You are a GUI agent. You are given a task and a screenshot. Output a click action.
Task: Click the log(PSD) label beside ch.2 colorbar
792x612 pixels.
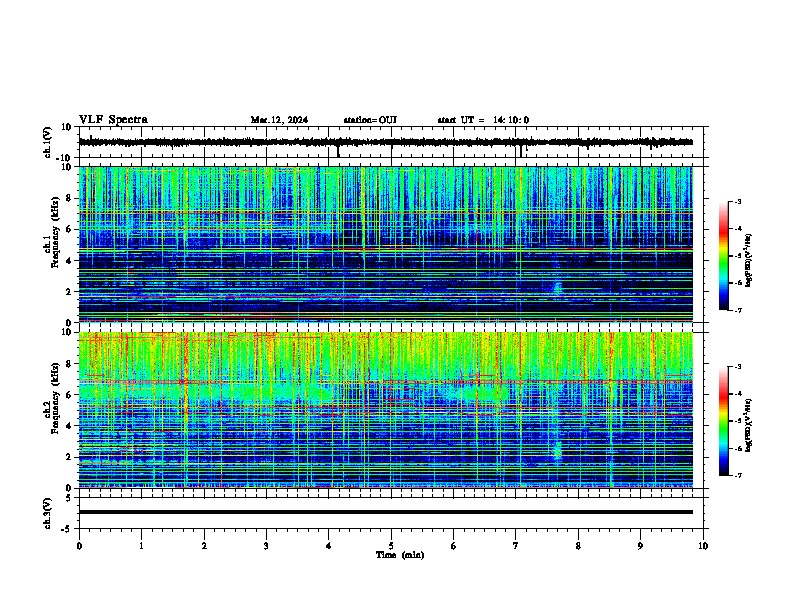pos(749,425)
